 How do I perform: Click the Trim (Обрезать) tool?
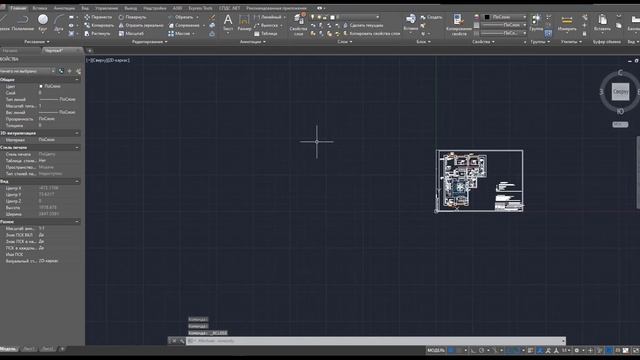180,17
